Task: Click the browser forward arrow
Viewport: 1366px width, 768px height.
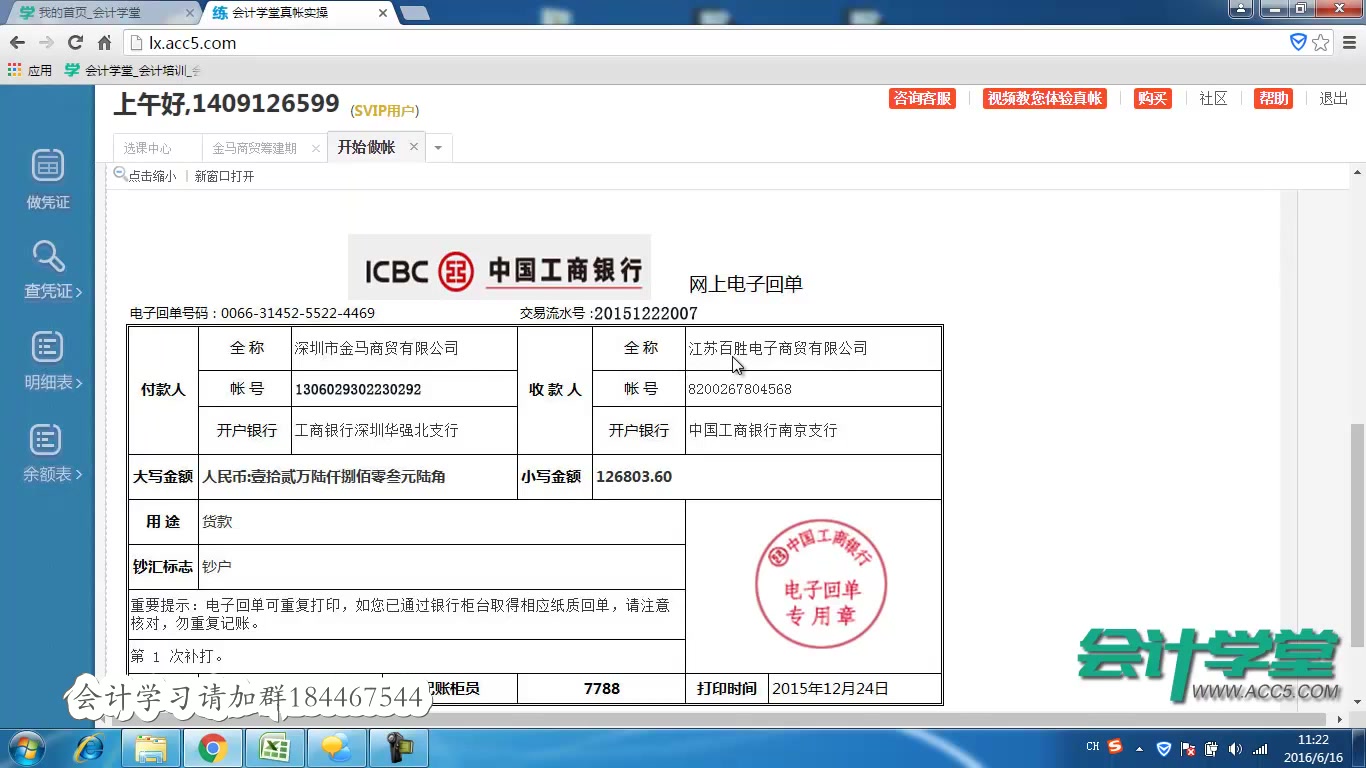Action: tap(46, 43)
